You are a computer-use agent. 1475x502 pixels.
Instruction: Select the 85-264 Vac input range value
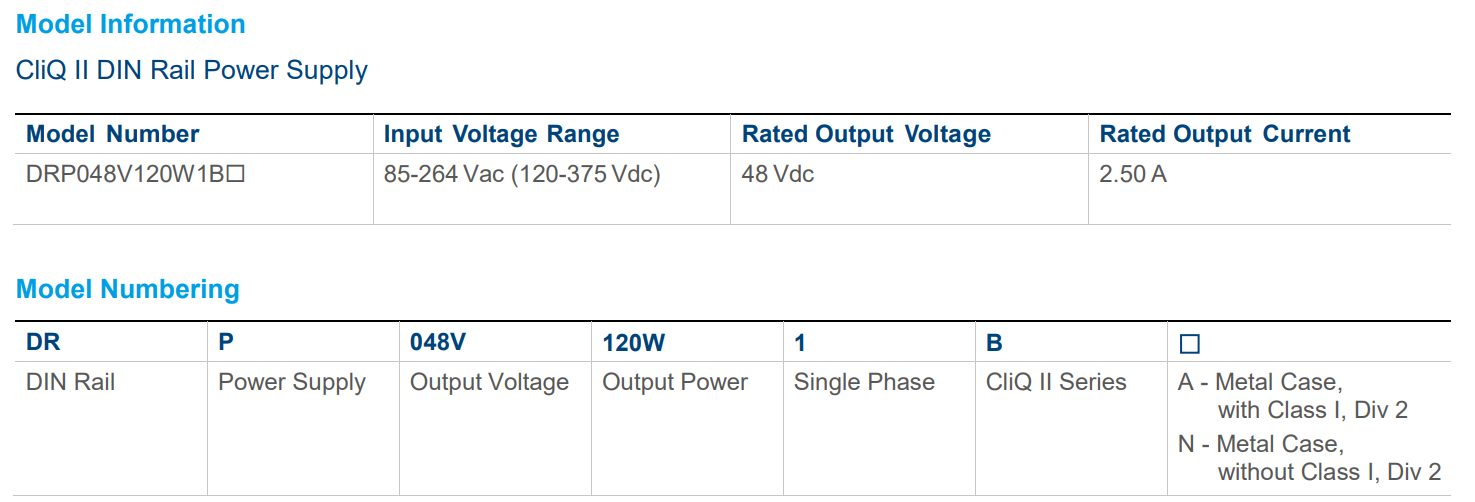coord(522,174)
